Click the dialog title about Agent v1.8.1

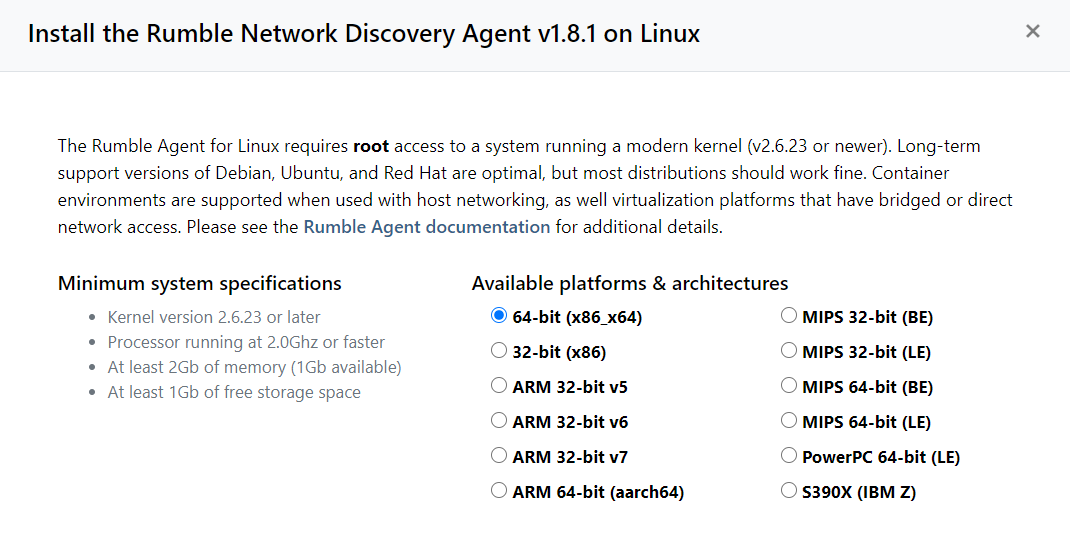(364, 33)
